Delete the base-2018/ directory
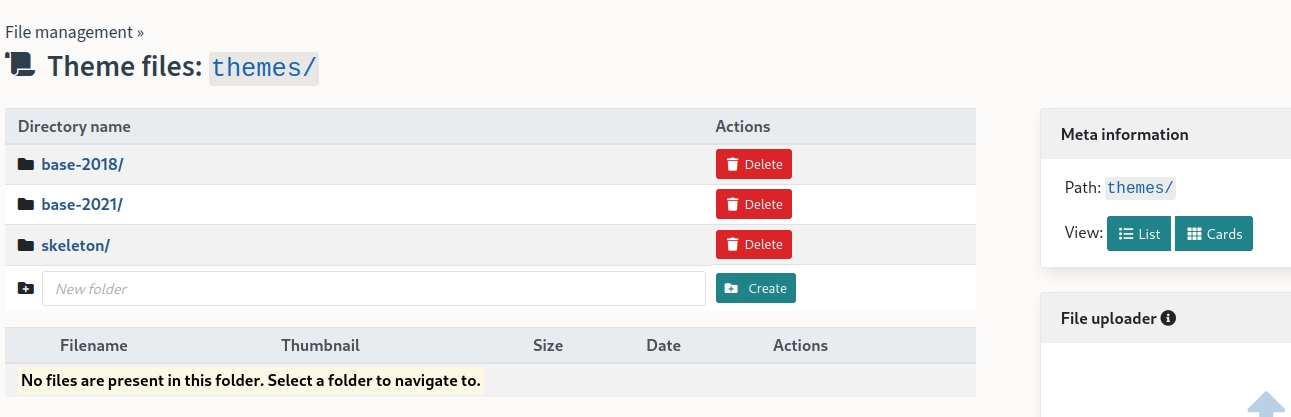This screenshot has width=1291, height=417. [753, 164]
